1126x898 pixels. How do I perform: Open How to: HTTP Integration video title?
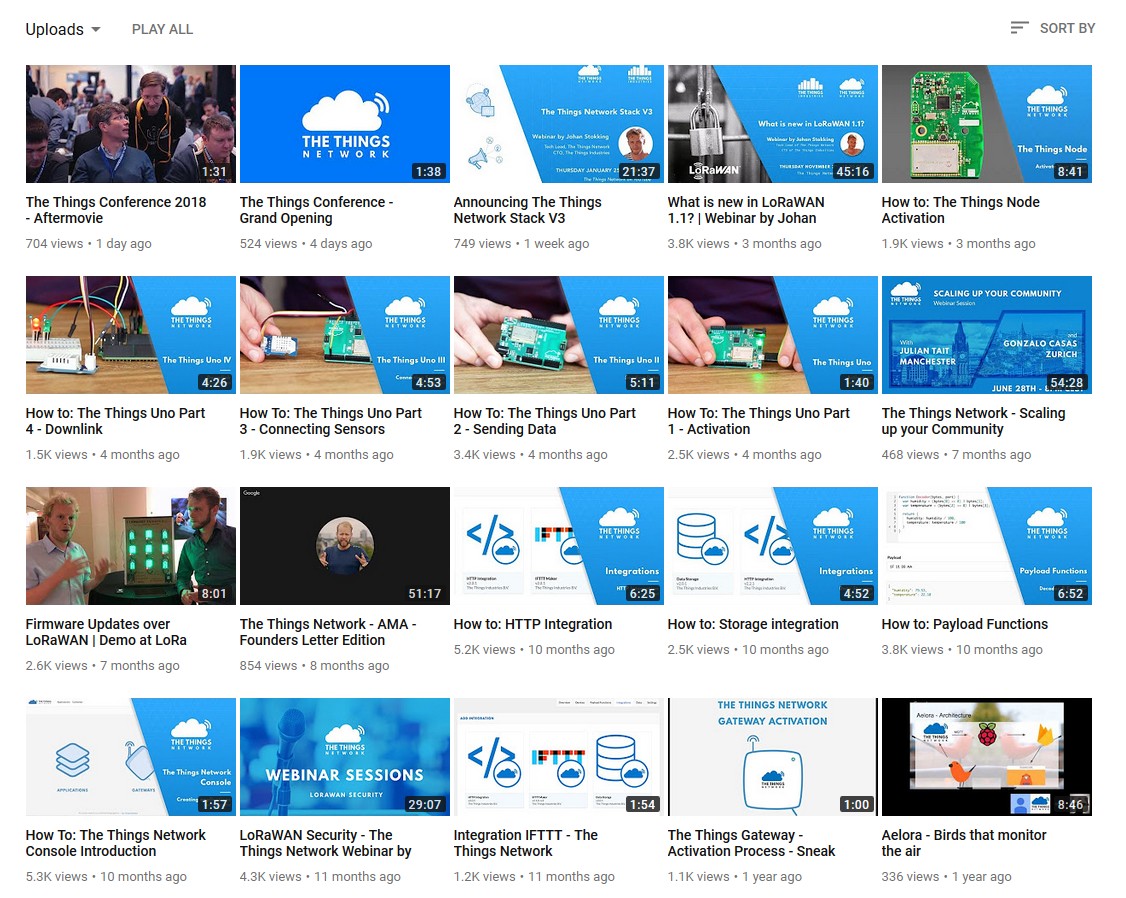click(532, 624)
